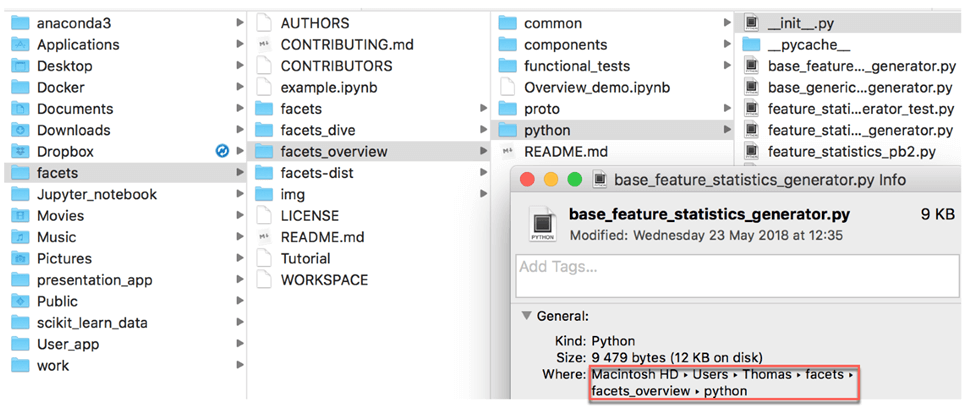The width and height of the screenshot is (980, 416).
Task: Click the __pycache__ folder icon
Action: point(751,44)
